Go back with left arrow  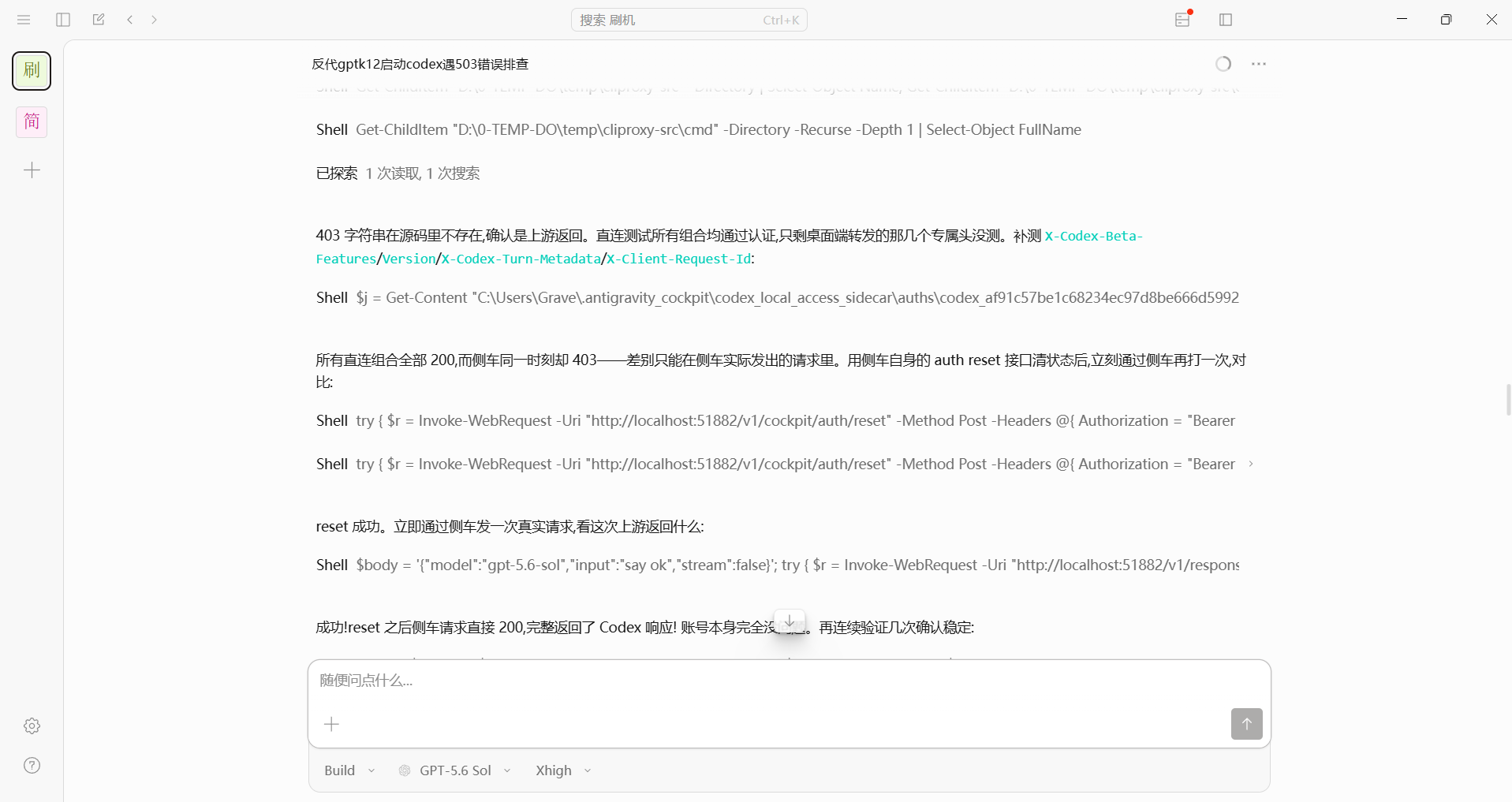[x=130, y=20]
